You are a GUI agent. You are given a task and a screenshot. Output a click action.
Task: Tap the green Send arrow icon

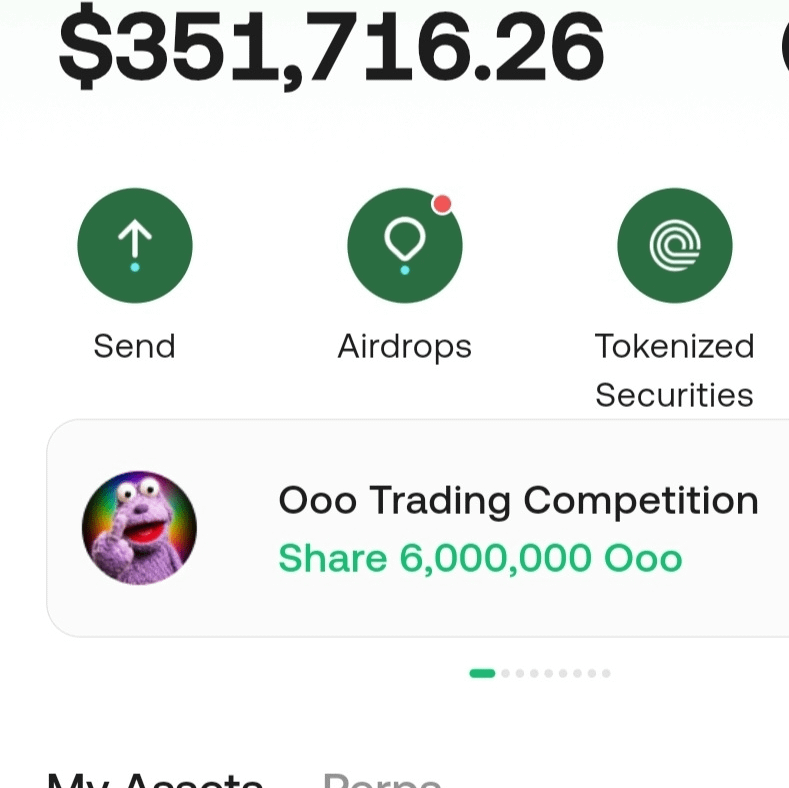pos(135,246)
